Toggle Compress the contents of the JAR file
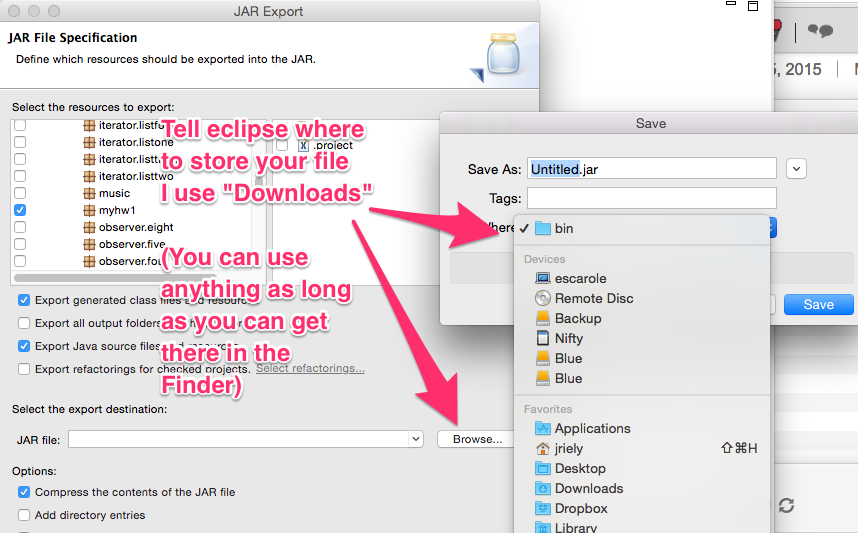The height and width of the screenshot is (533, 858). pos(24,492)
